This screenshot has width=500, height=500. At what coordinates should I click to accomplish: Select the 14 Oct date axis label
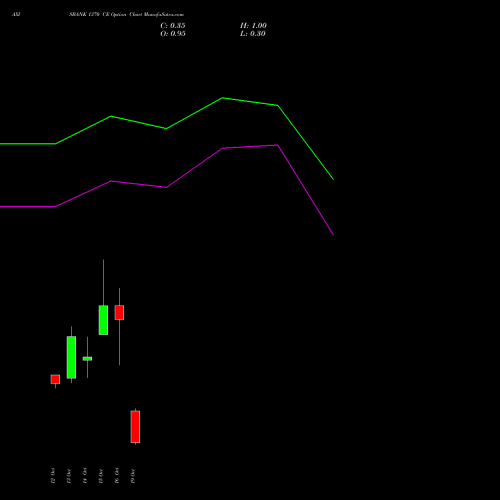point(85,476)
